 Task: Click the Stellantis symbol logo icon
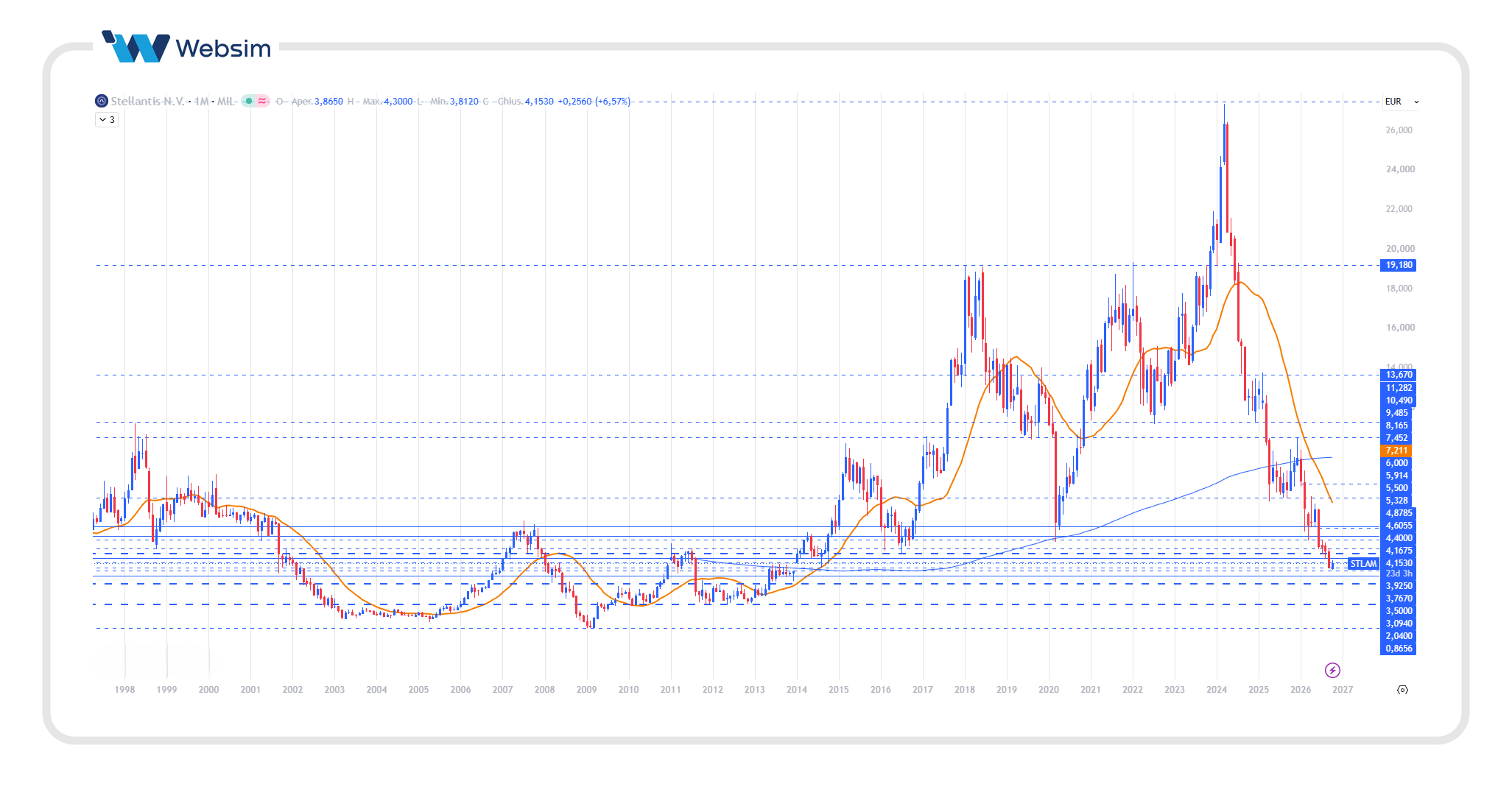tap(102, 102)
